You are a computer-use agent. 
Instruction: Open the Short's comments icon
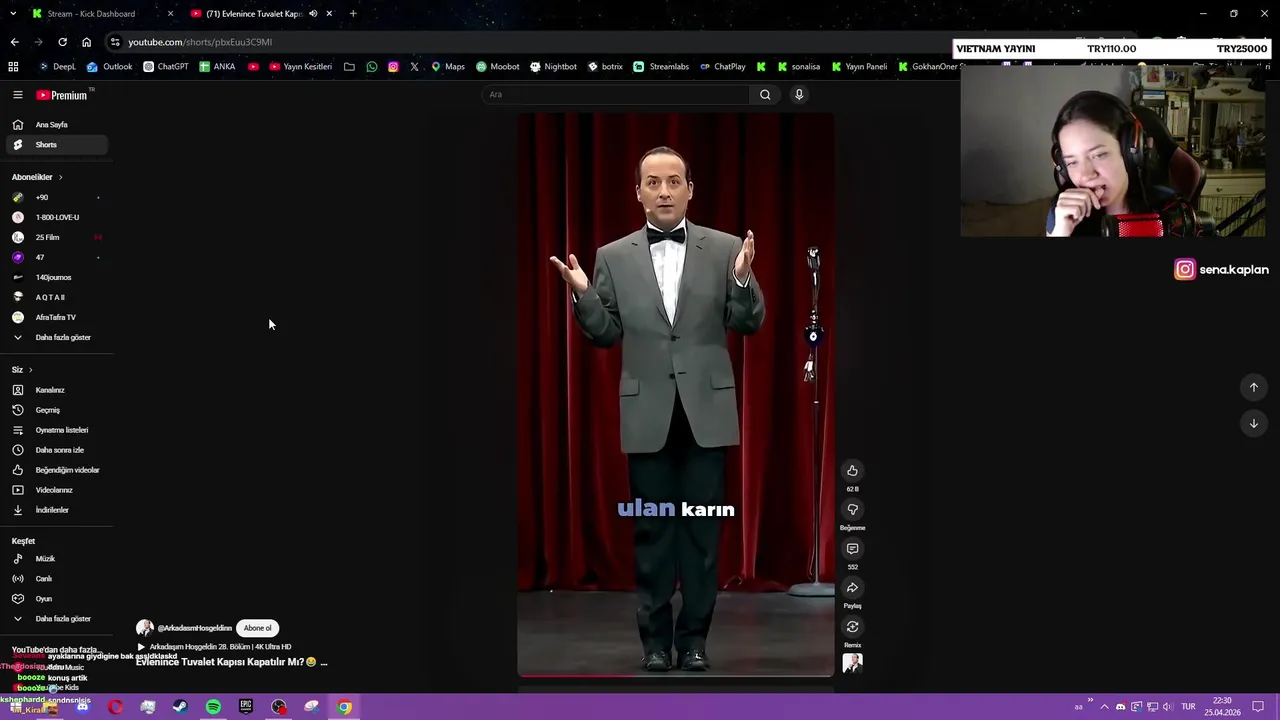click(x=852, y=549)
